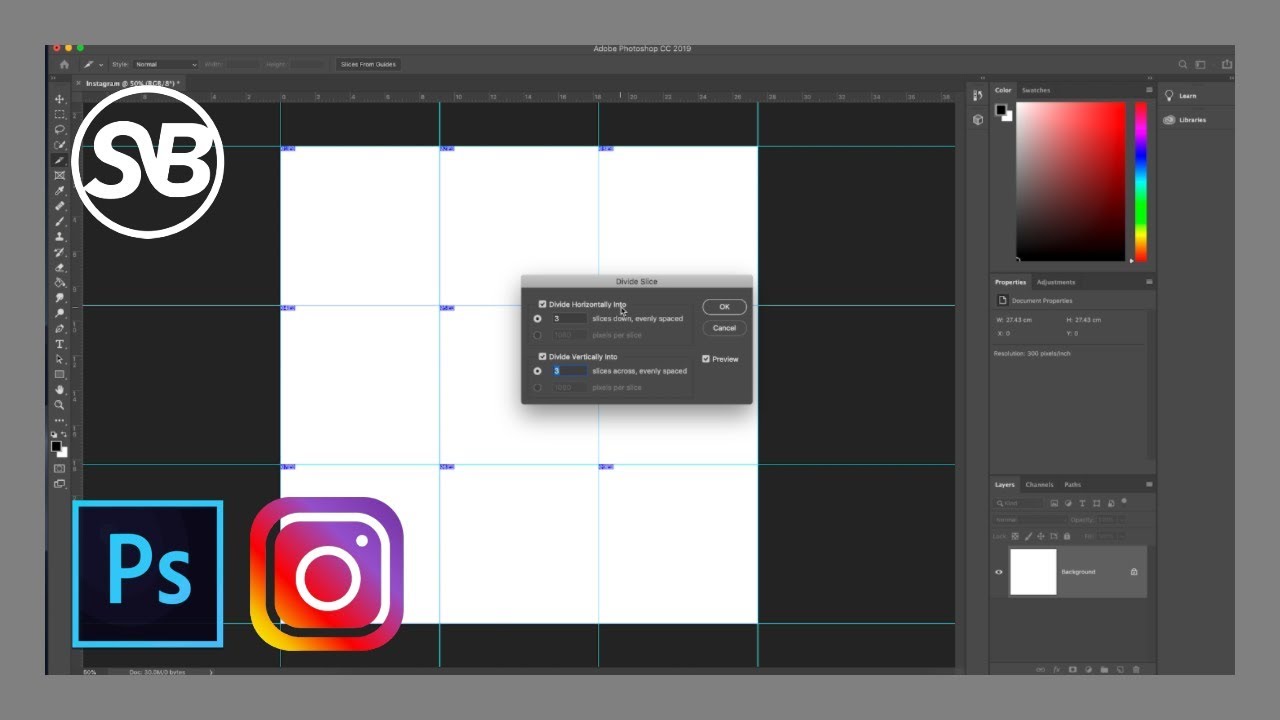This screenshot has height=720, width=1280.
Task: Select the Healing Brush tool
Action: (x=60, y=206)
